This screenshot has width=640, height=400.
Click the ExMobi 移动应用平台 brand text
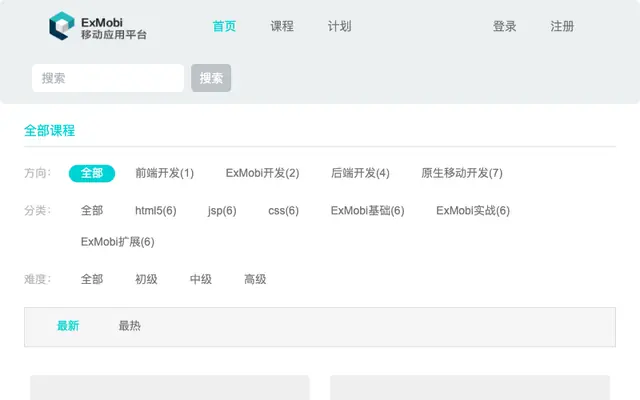pos(113,28)
